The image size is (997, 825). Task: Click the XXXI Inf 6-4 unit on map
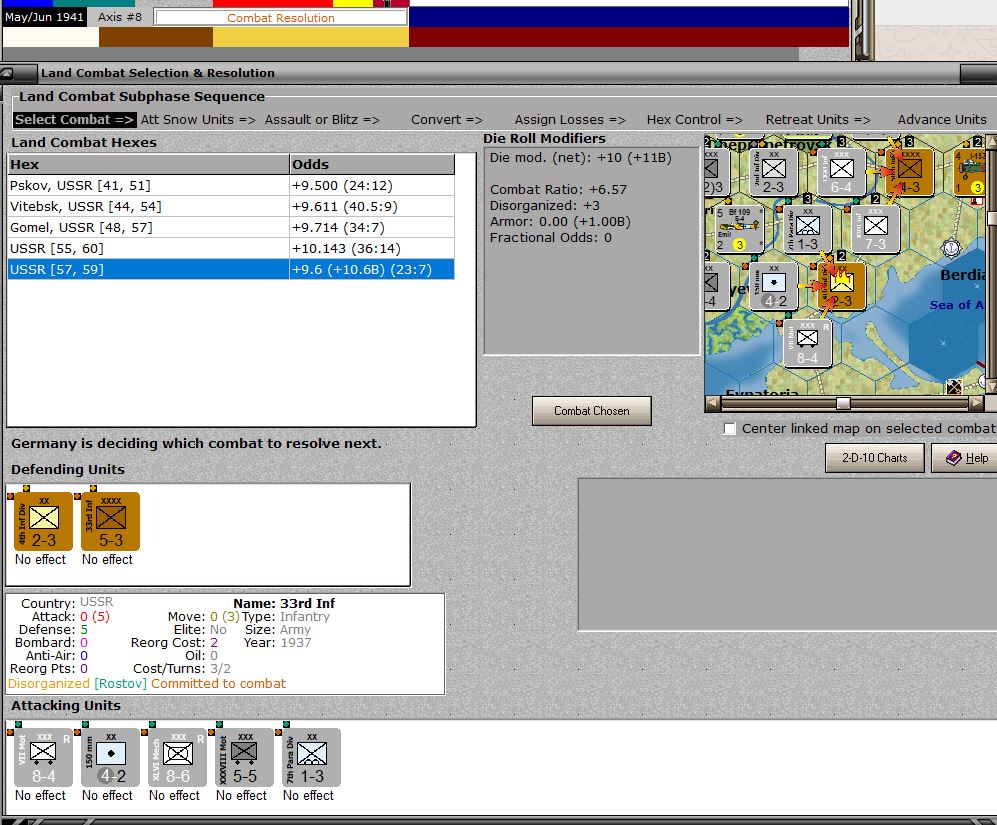tap(841, 171)
